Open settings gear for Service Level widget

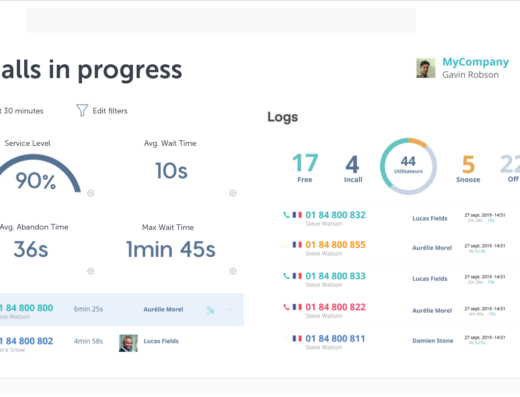pos(91,193)
